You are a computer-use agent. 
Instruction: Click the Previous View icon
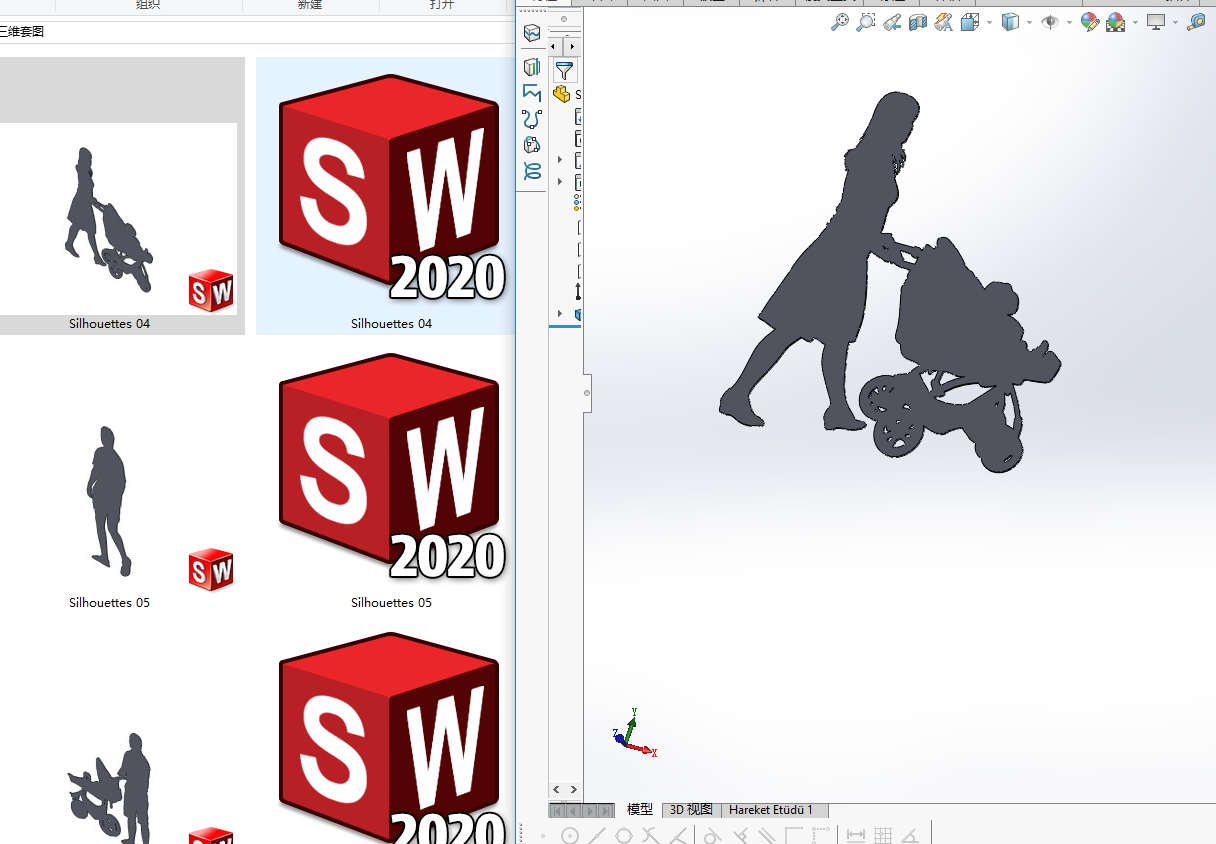(892, 22)
